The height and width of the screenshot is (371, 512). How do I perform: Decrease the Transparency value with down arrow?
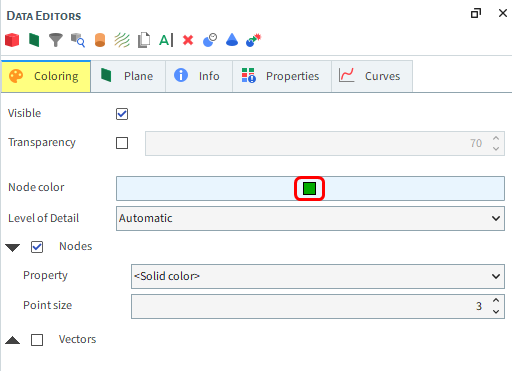(x=496, y=149)
